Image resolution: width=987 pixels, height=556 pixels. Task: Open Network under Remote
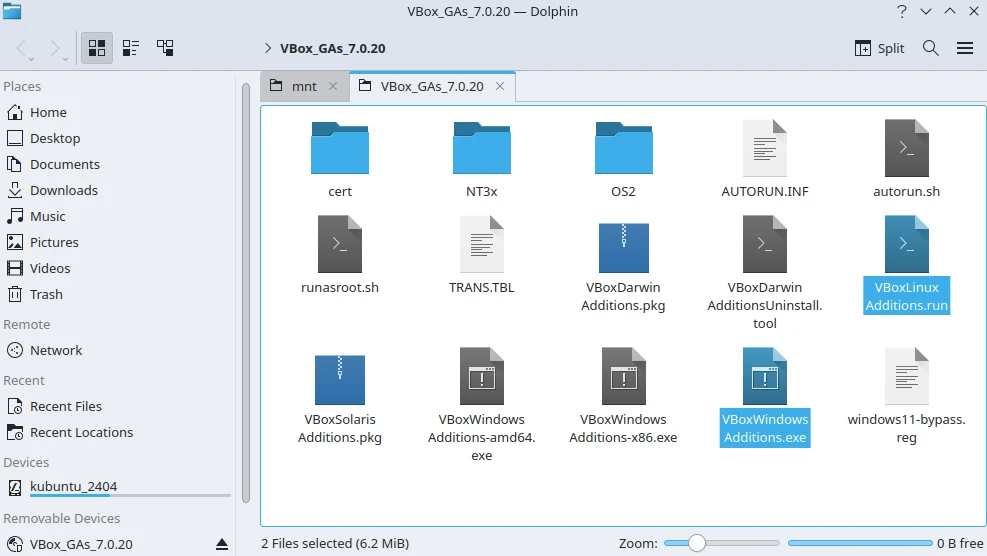pyautogui.click(x=117, y=350)
